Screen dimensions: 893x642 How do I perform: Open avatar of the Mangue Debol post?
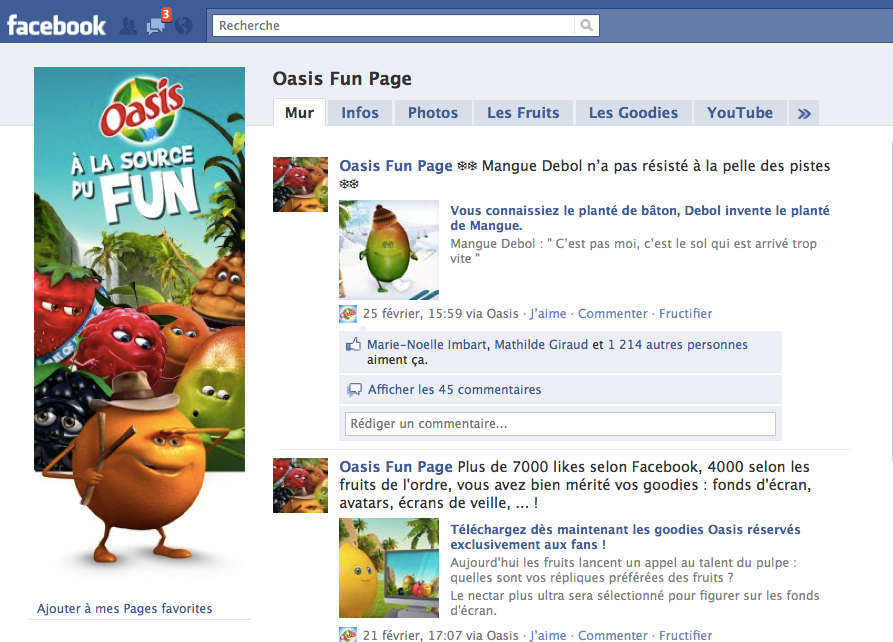[300, 185]
